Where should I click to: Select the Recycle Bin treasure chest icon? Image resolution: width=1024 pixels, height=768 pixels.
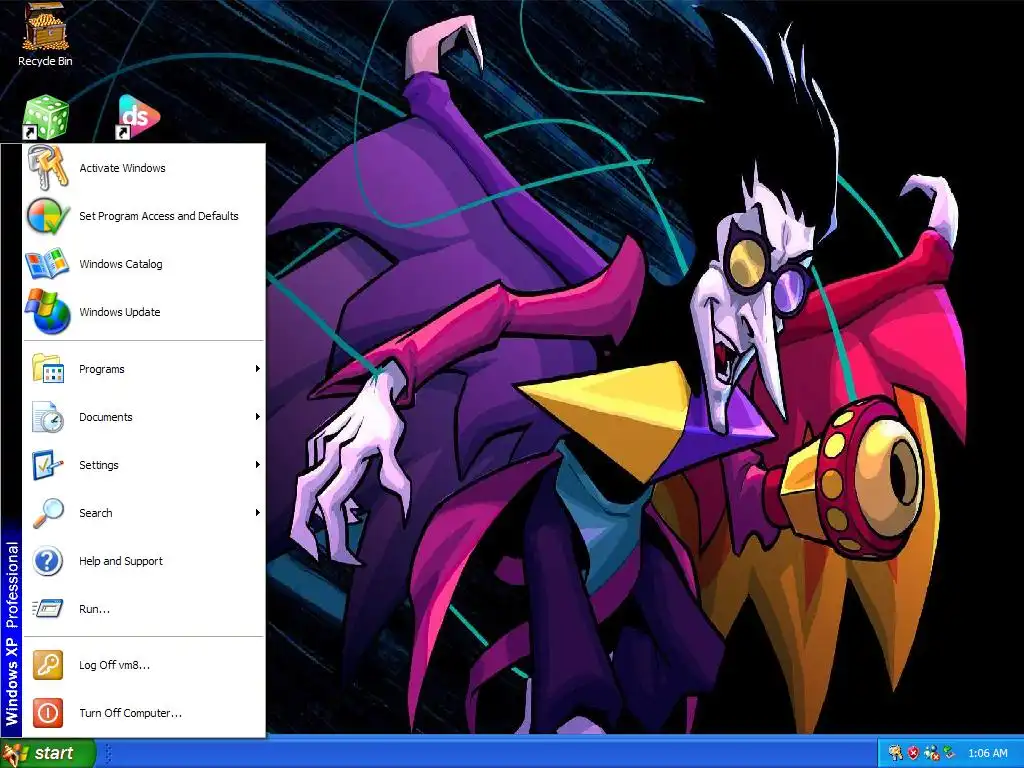pos(45,26)
